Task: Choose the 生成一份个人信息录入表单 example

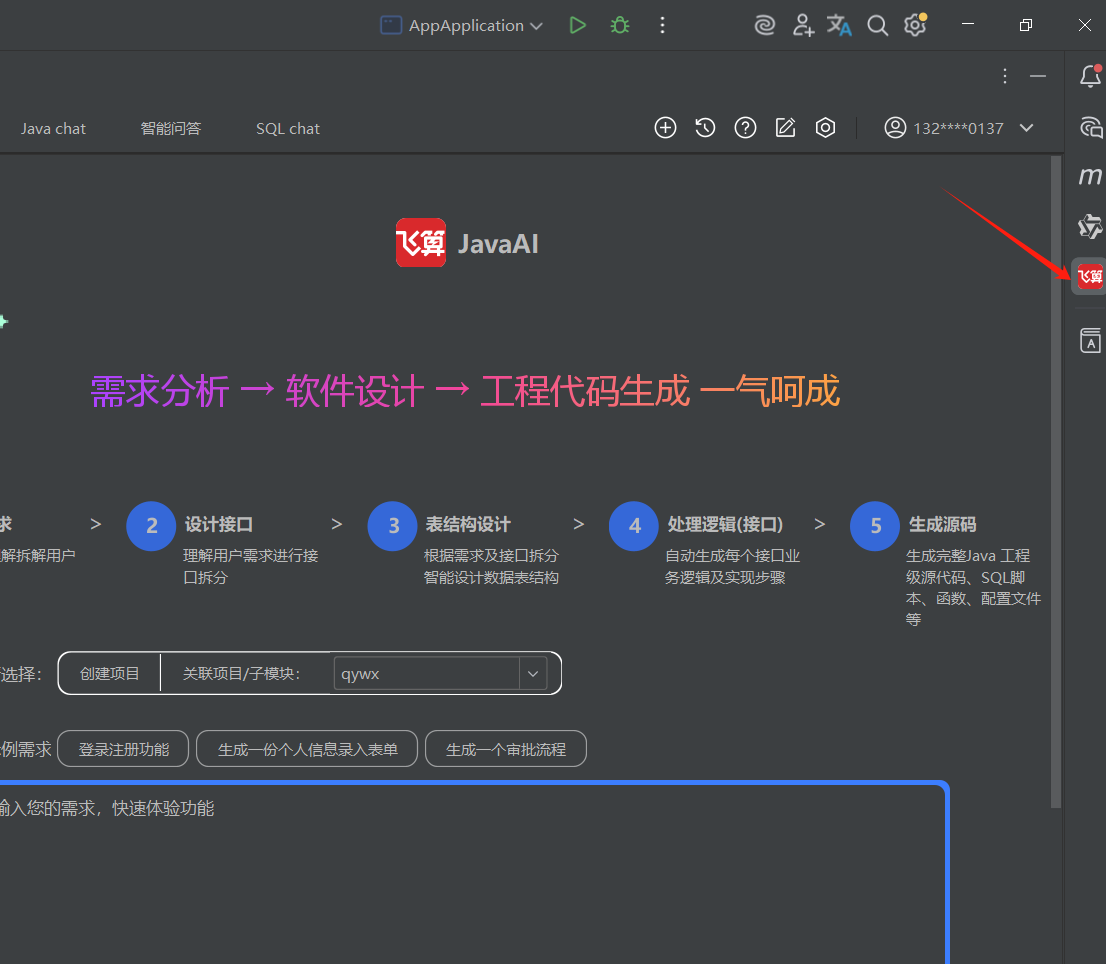Action: point(308,749)
